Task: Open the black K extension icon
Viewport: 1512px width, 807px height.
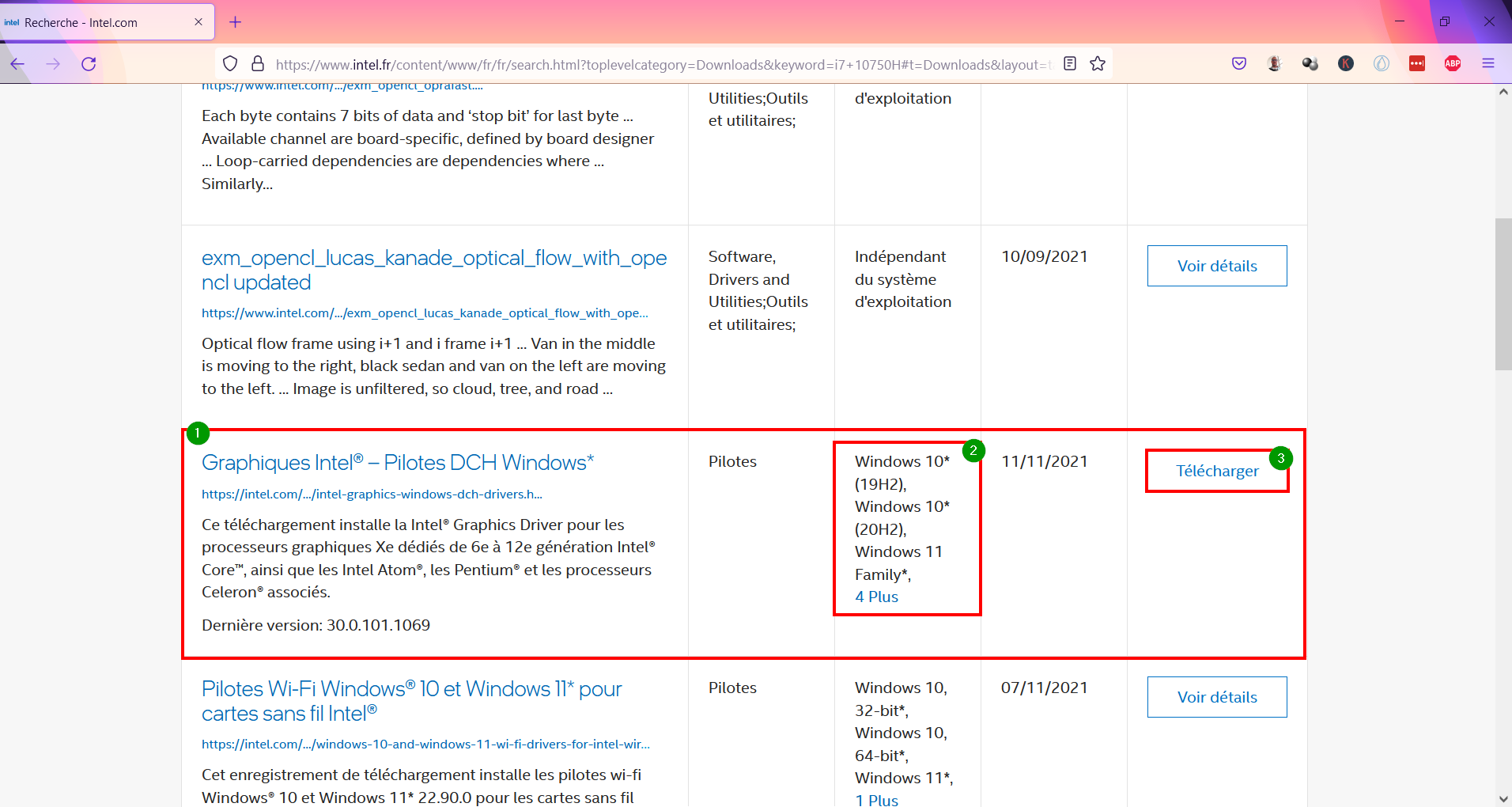Action: (1346, 63)
